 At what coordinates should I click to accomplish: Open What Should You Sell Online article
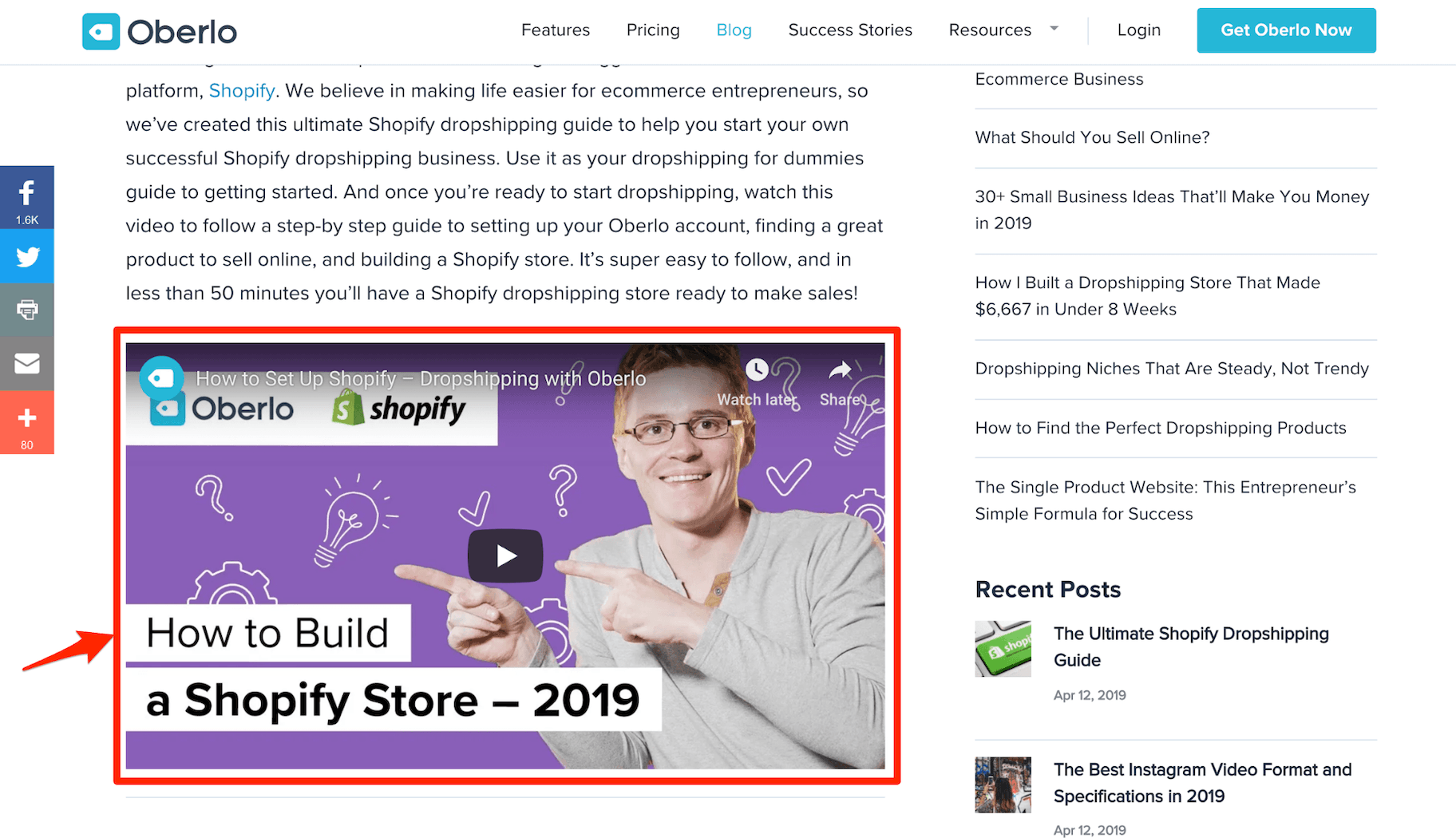(x=1092, y=137)
